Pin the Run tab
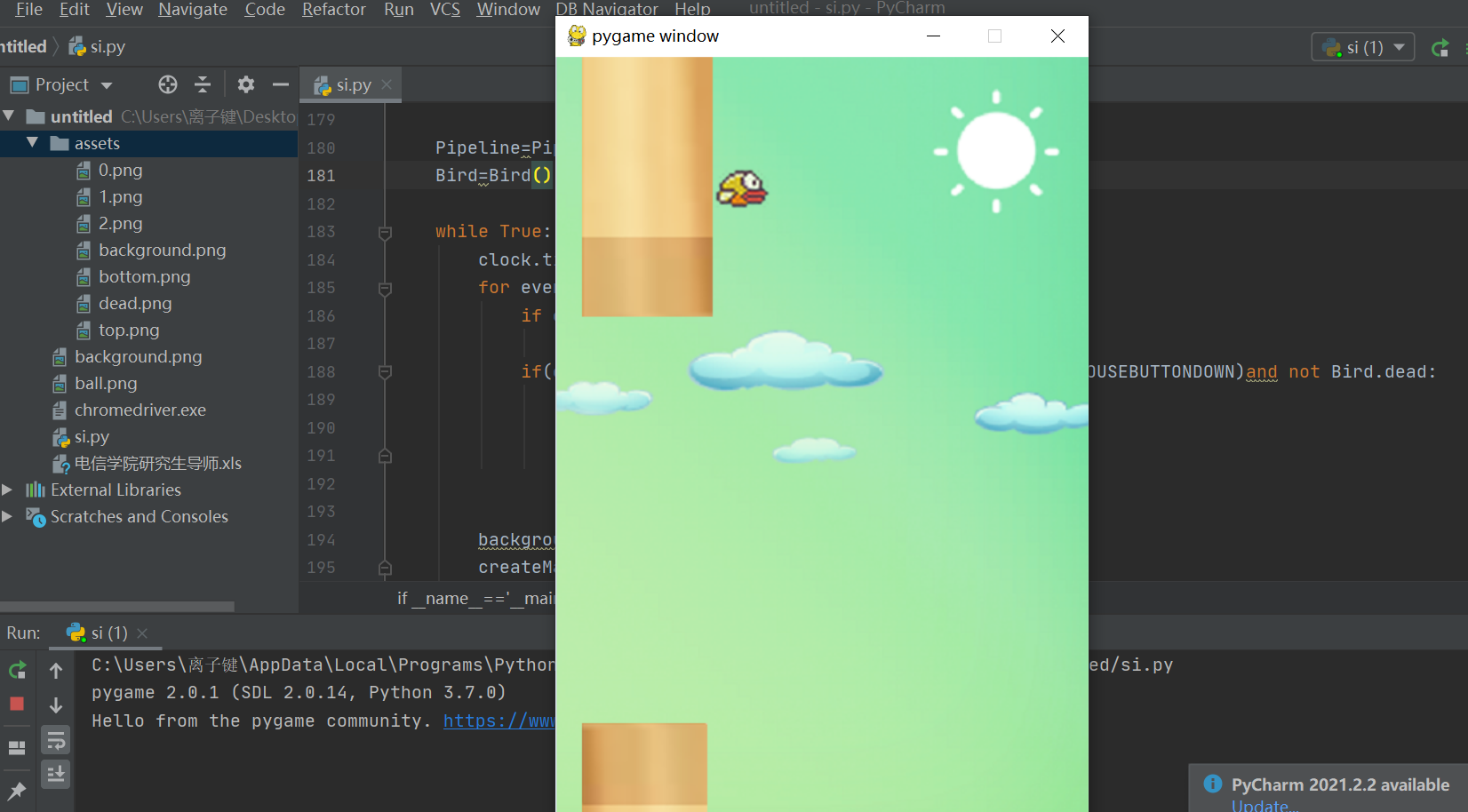This screenshot has width=1468, height=812. point(17,790)
